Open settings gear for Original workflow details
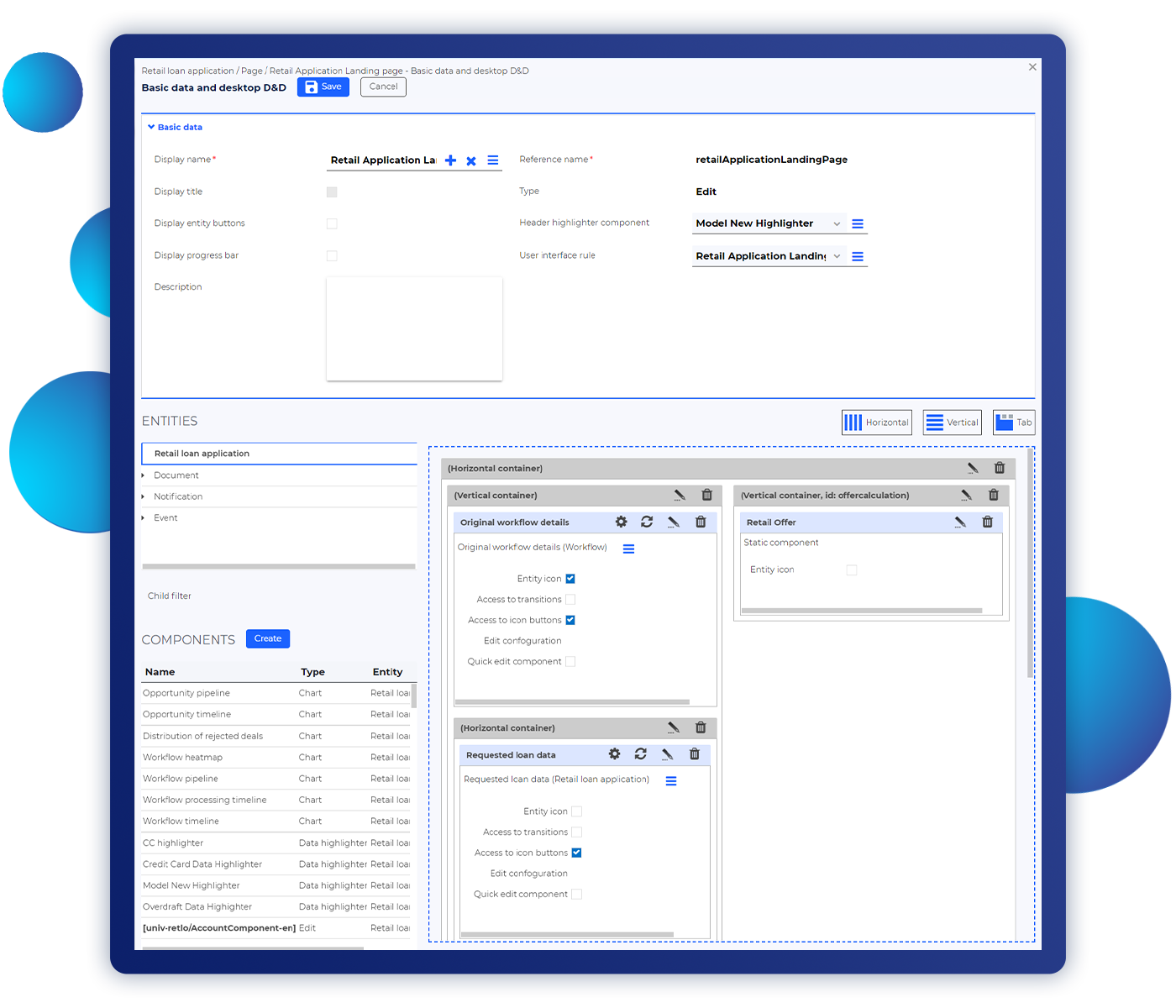 coord(621,522)
